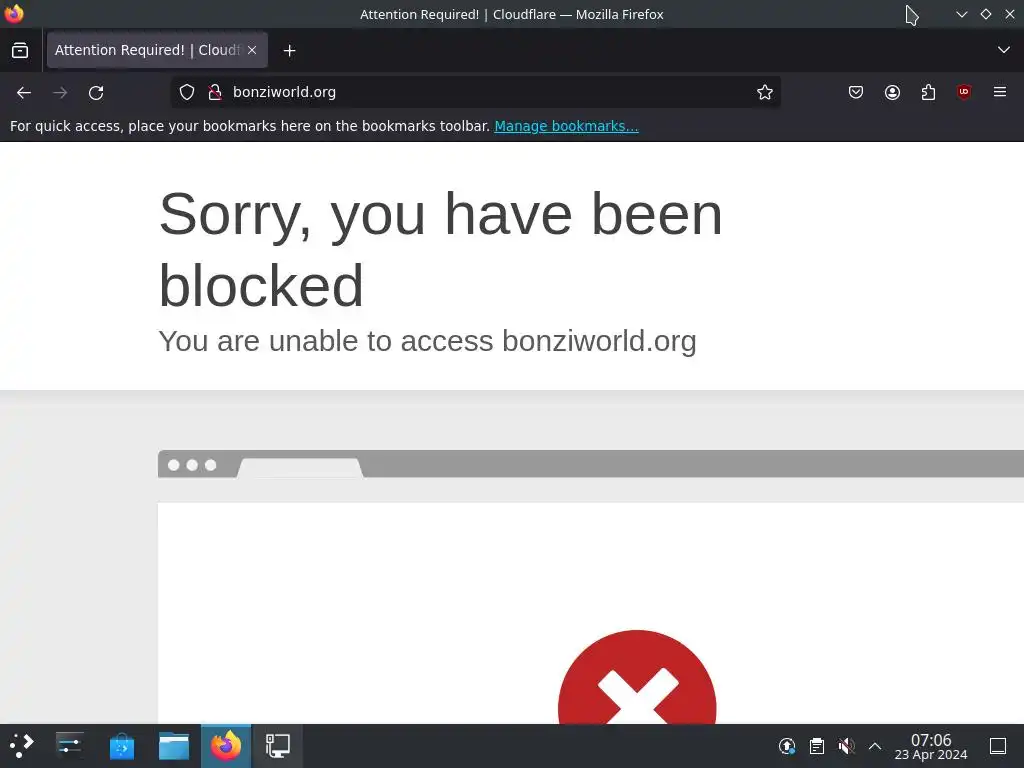Screen dimensions: 1024x768
Task: Open the Extensions puzzle icon
Action: 928,92
